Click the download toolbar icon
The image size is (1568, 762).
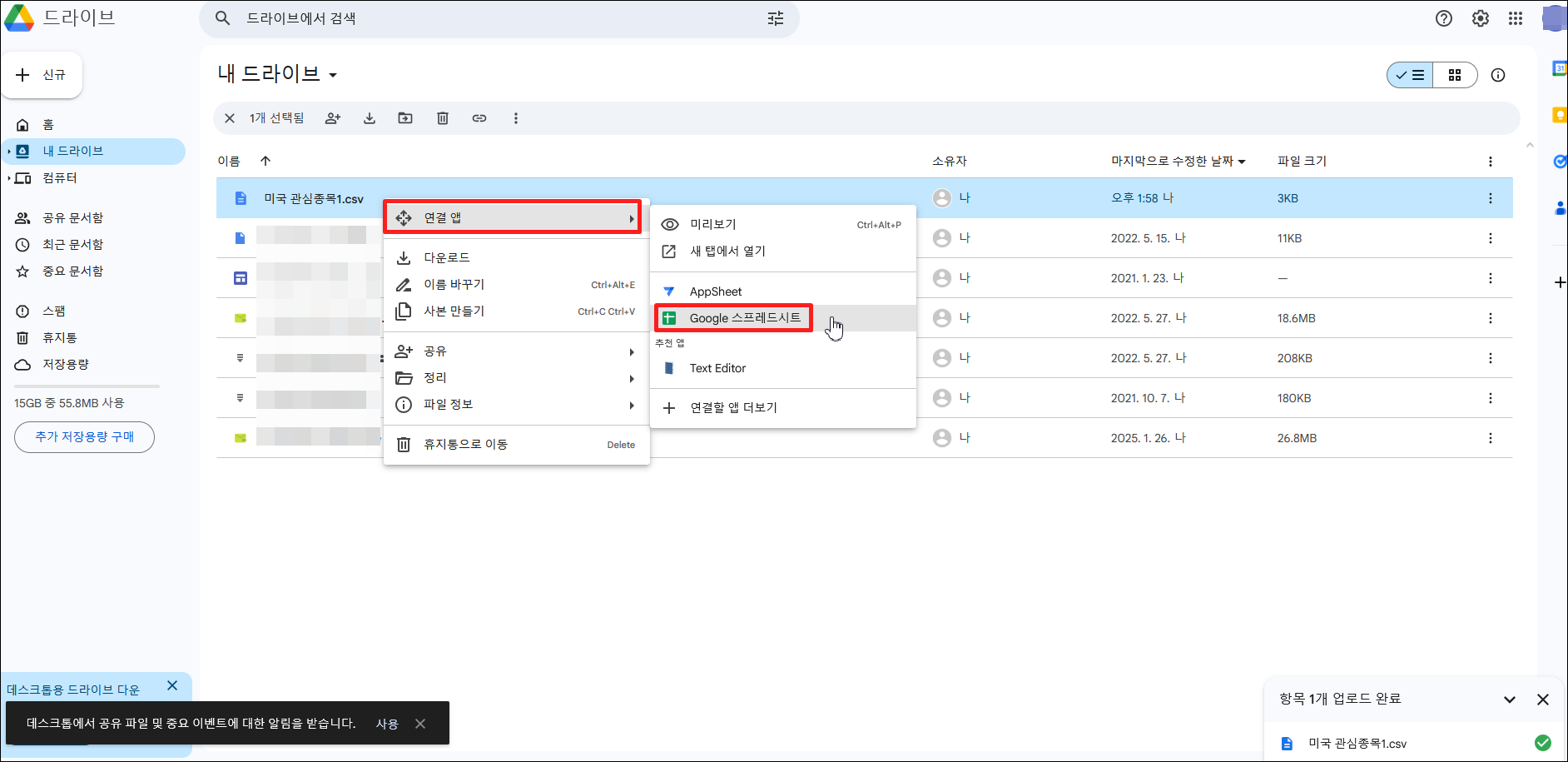[370, 118]
